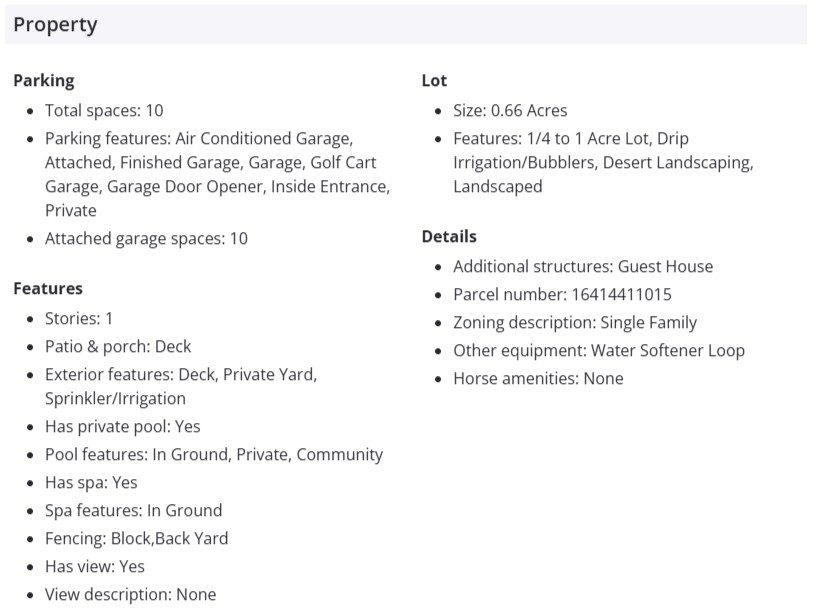Click View description: None entry
The height and width of the screenshot is (613, 835).
click(x=130, y=594)
